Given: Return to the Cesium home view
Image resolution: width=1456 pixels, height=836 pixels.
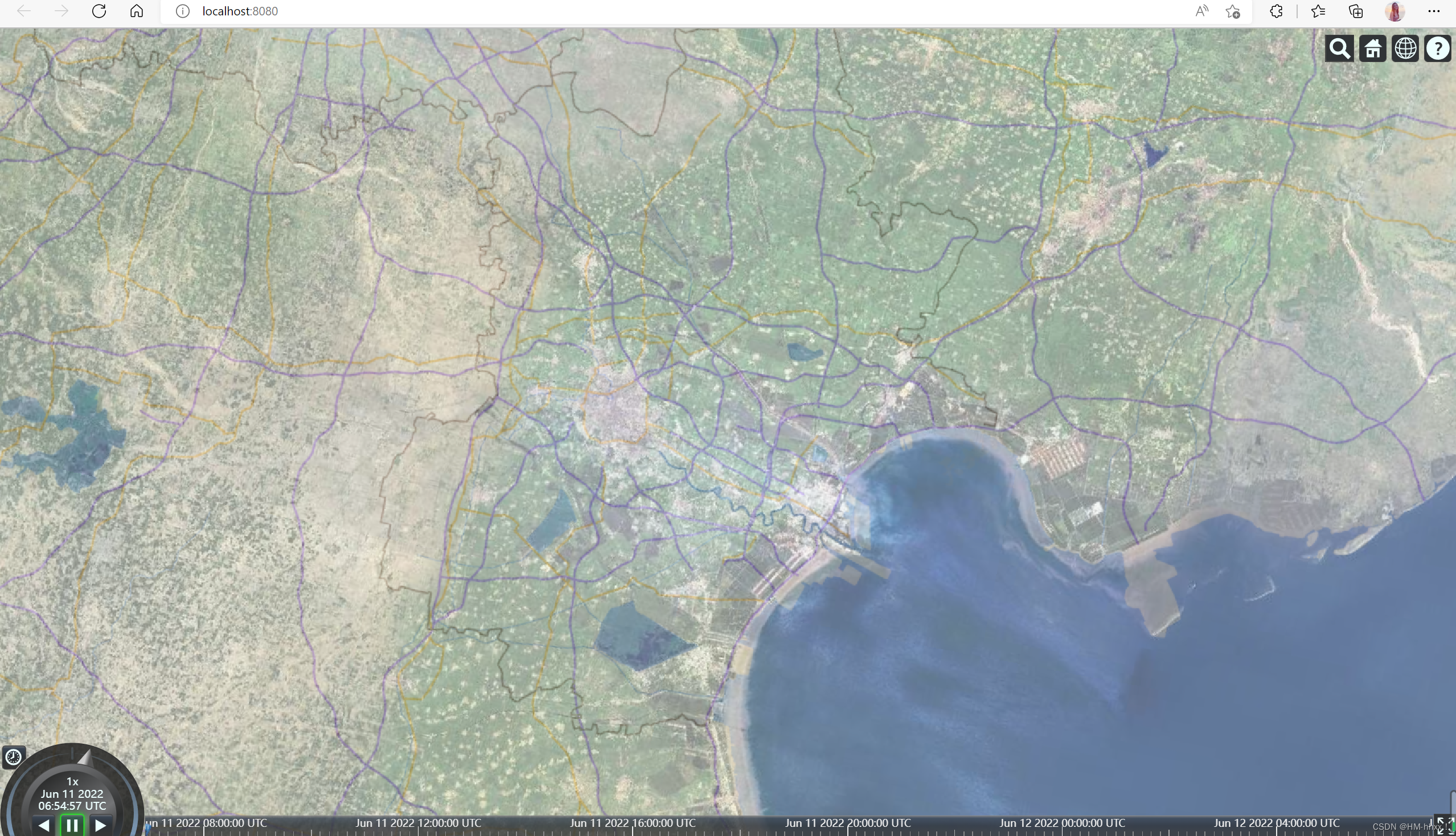Looking at the screenshot, I should coord(1373,49).
